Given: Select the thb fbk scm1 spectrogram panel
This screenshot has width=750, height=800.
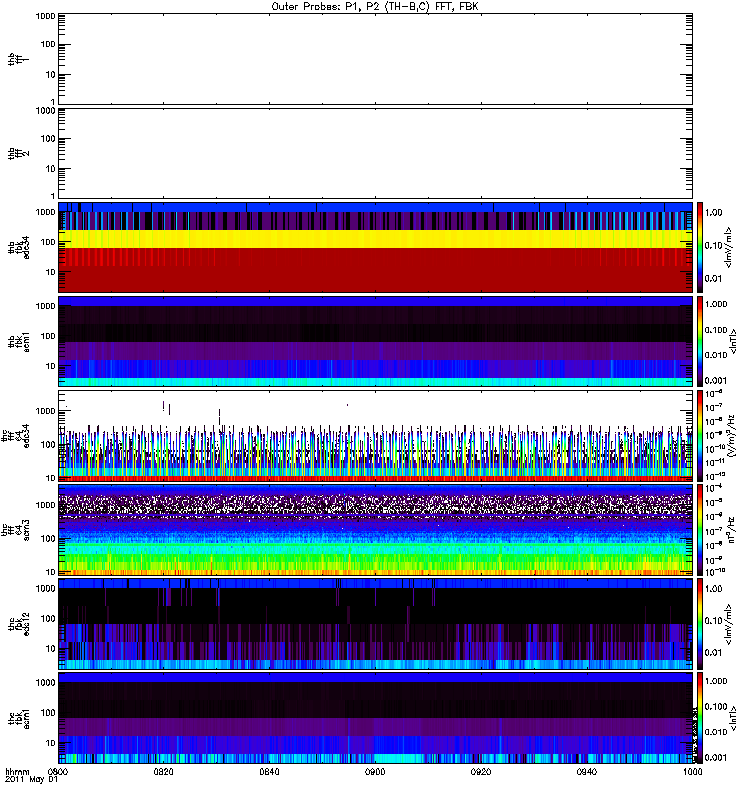Looking at the screenshot, I should (x=375, y=341).
